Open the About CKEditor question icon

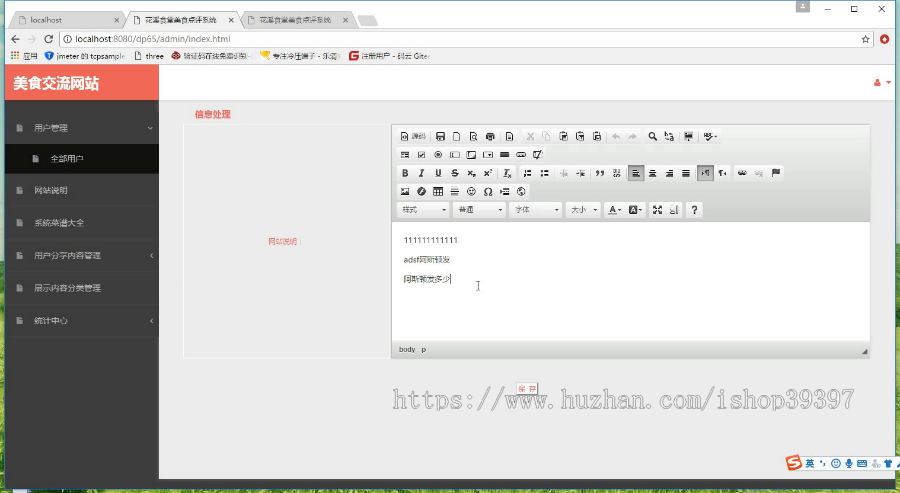click(694, 210)
